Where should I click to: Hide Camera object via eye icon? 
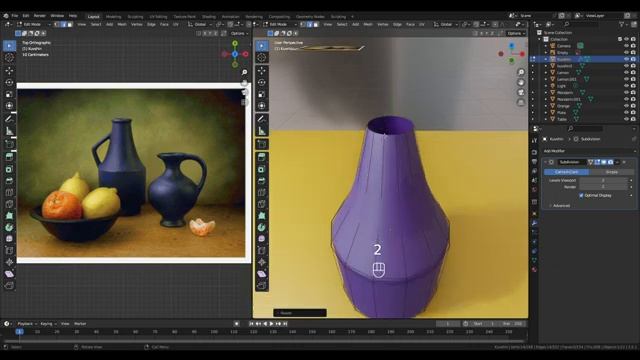[626, 46]
